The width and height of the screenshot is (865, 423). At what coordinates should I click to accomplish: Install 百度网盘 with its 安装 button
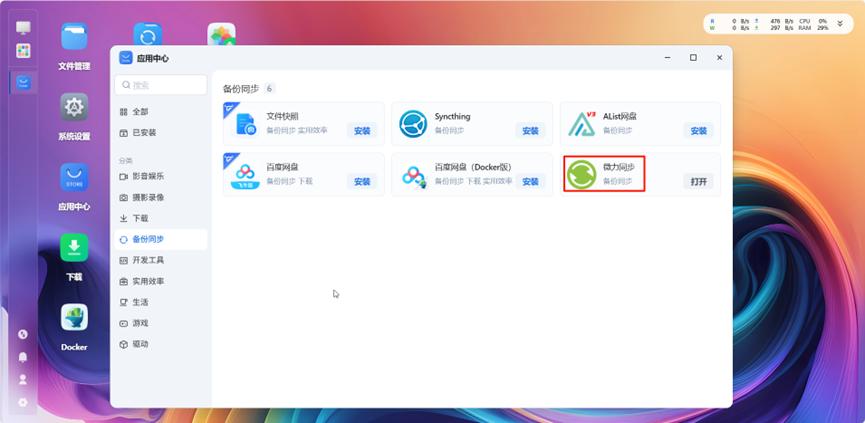pos(362,181)
